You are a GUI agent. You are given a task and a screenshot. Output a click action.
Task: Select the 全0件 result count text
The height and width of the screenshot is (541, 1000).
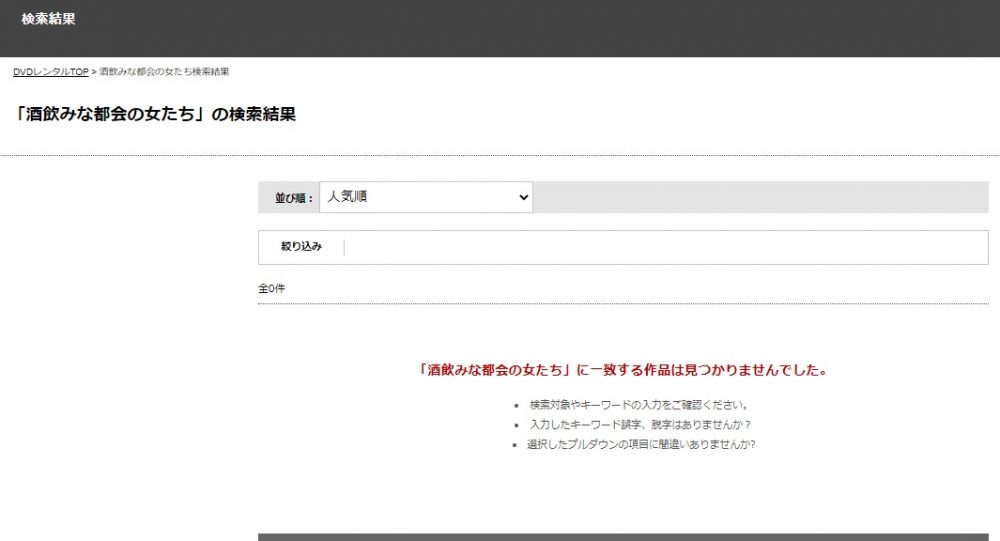pos(272,289)
